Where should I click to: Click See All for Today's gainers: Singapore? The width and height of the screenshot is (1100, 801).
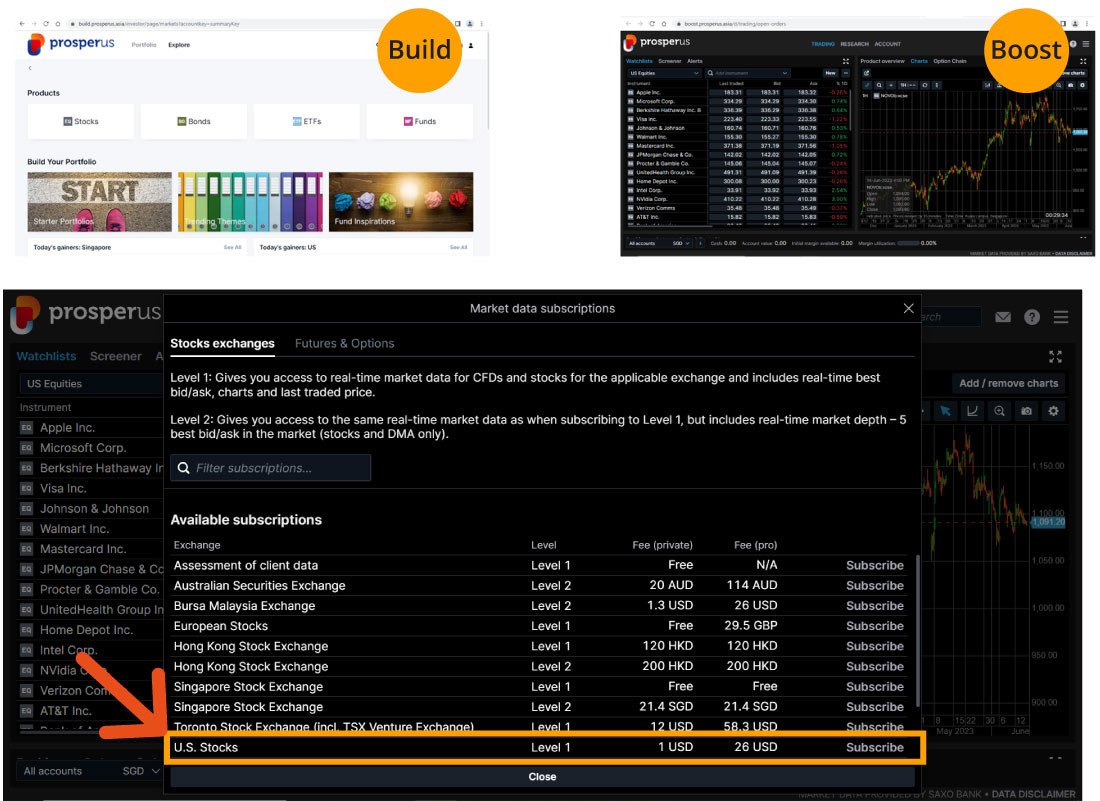tap(232, 248)
